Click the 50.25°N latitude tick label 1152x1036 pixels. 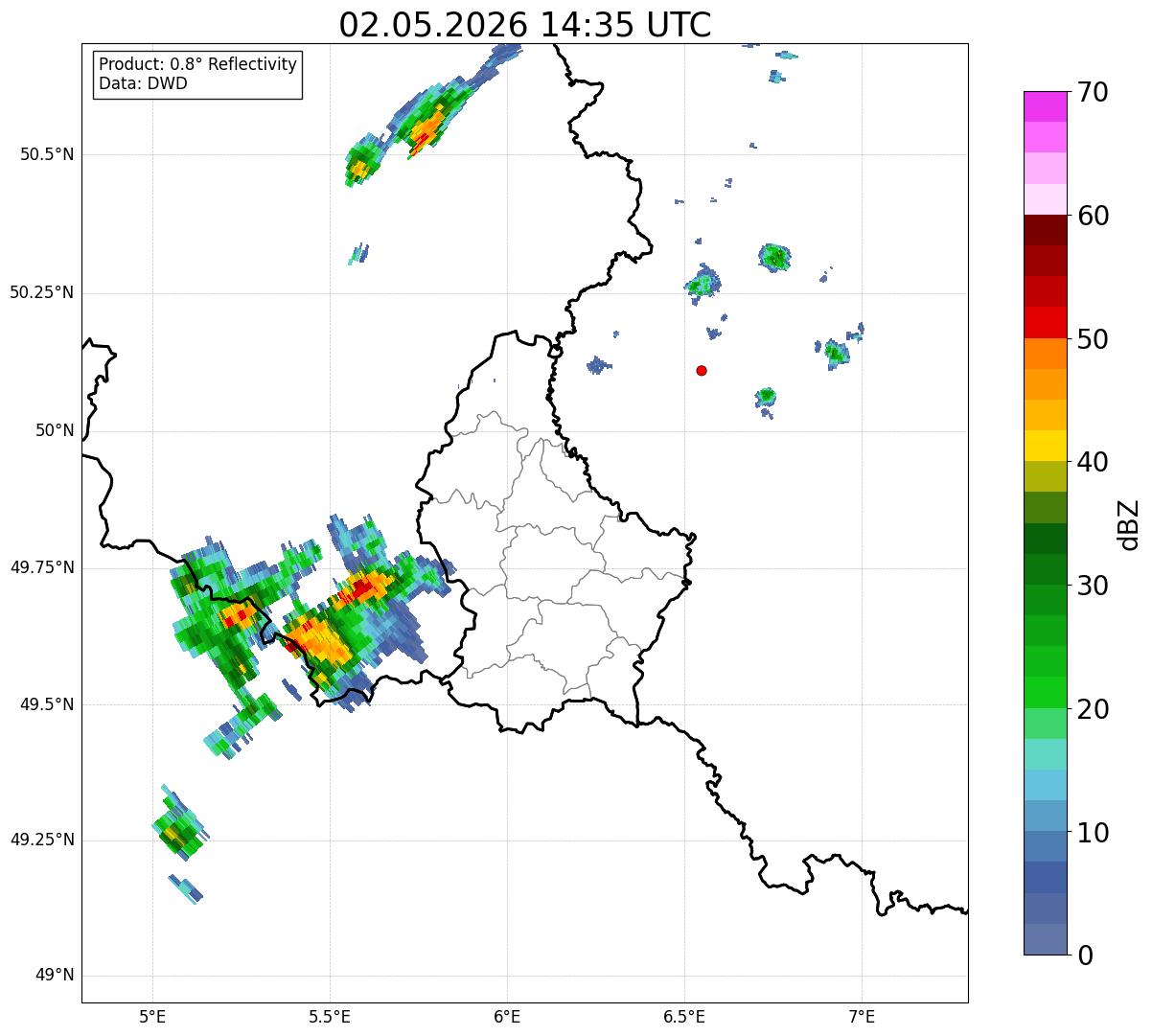[x=42, y=292]
